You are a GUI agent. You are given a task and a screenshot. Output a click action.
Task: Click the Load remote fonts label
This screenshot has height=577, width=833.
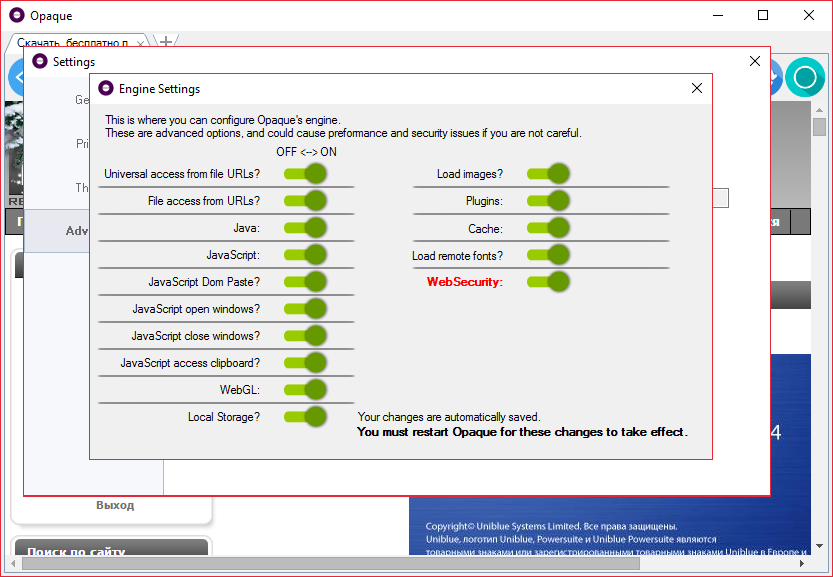tap(457, 256)
